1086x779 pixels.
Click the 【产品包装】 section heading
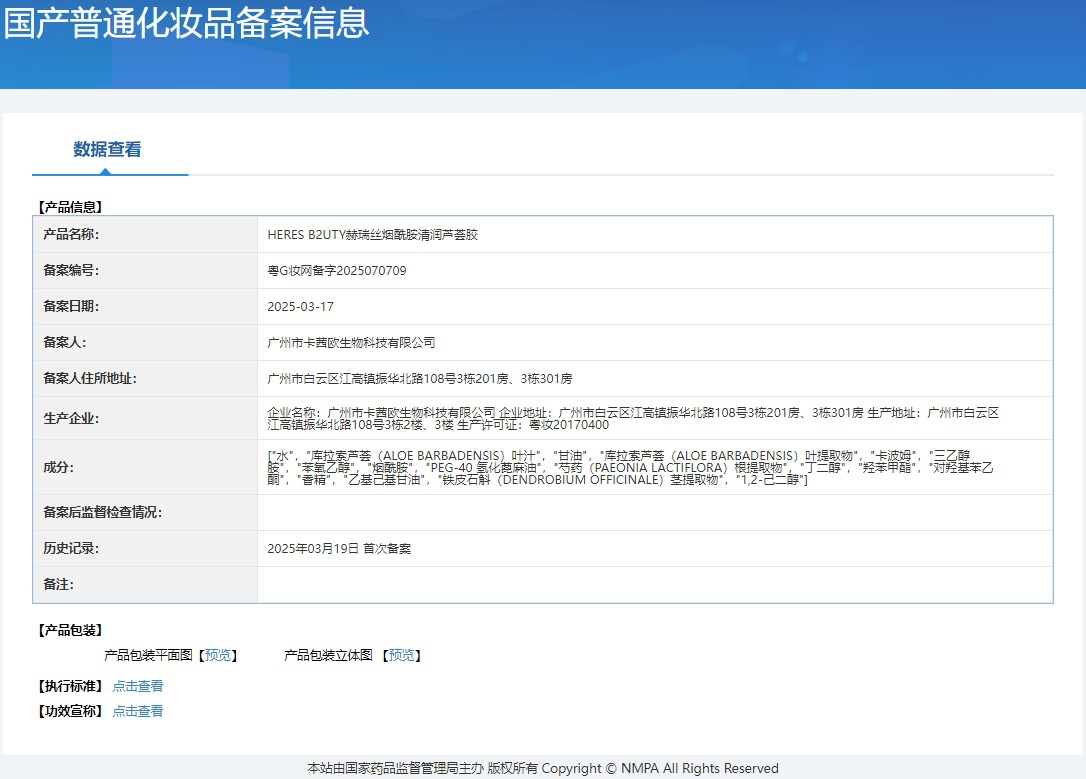tap(70, 630)
